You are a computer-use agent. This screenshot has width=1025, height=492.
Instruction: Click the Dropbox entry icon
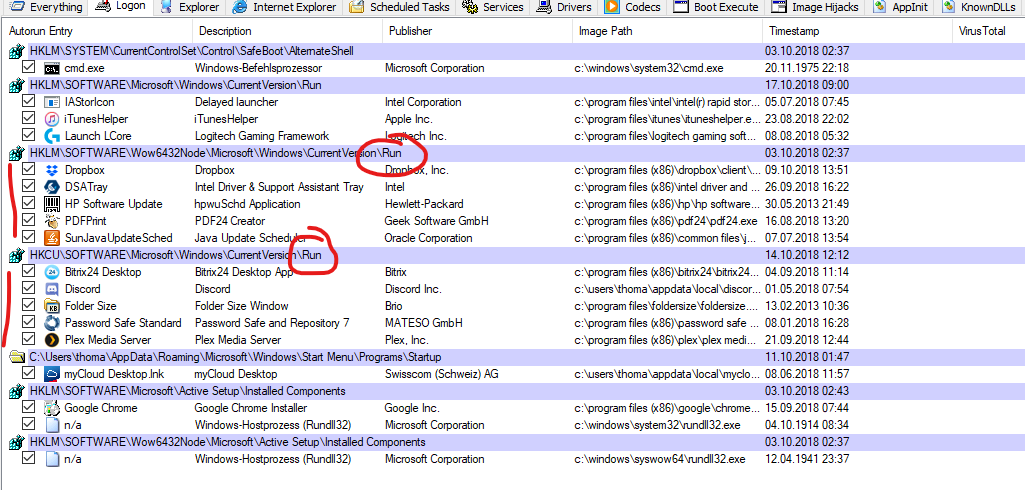click(x=52, y=170)
